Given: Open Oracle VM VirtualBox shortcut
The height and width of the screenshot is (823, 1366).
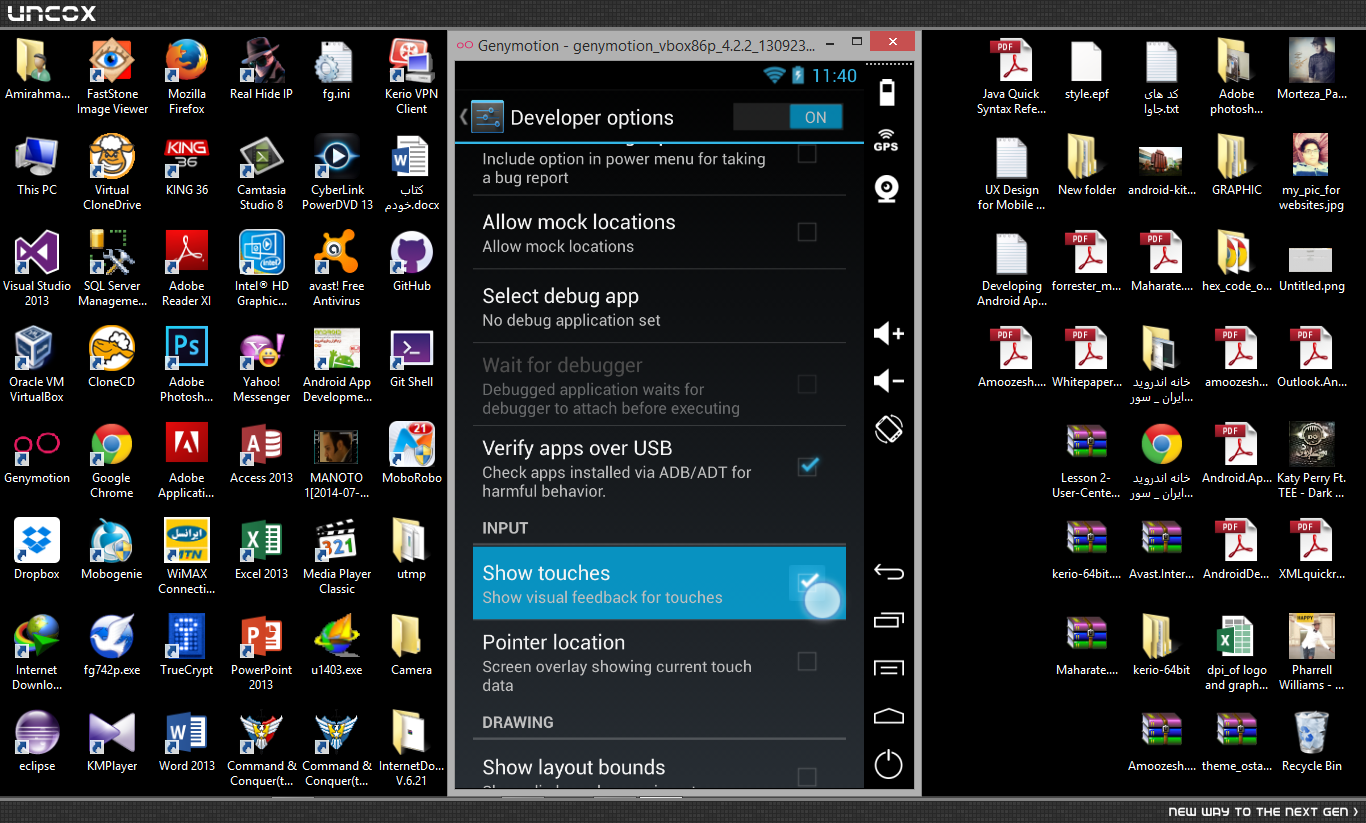Looking at the screenshot, I should pos(37,350).
